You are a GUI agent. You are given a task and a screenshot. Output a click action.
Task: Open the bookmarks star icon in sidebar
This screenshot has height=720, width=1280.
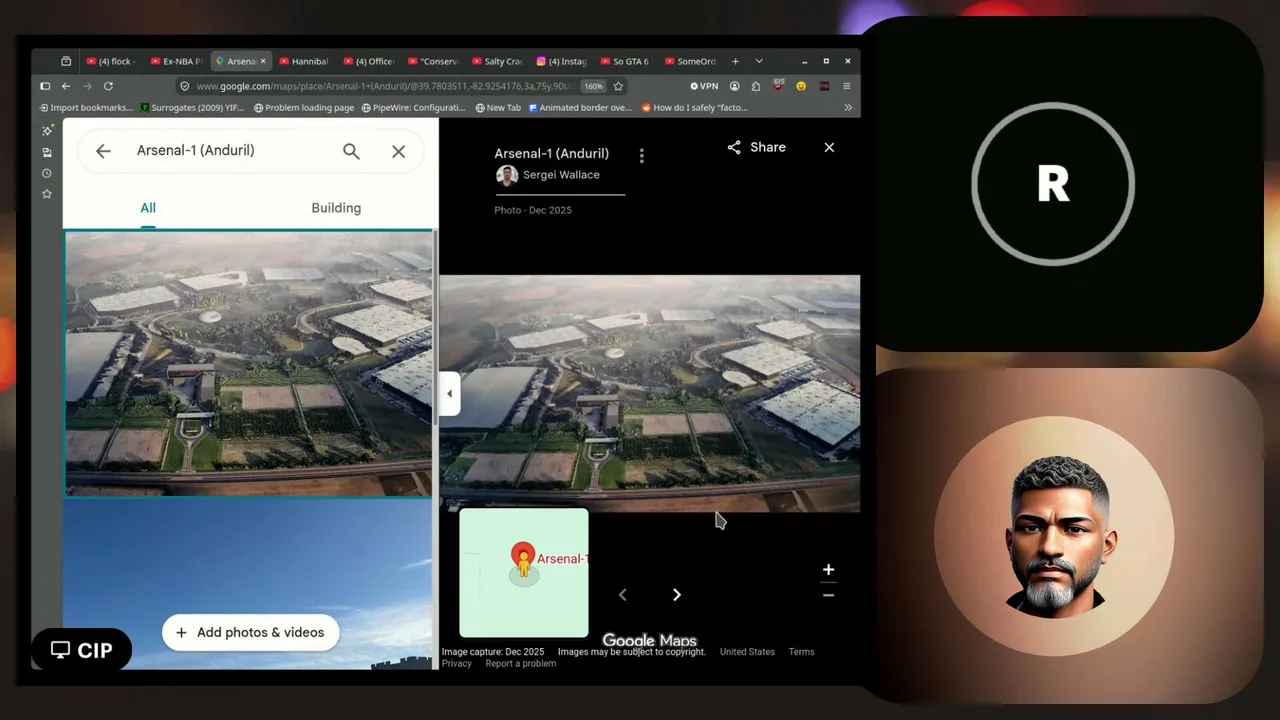coord(47,194)
